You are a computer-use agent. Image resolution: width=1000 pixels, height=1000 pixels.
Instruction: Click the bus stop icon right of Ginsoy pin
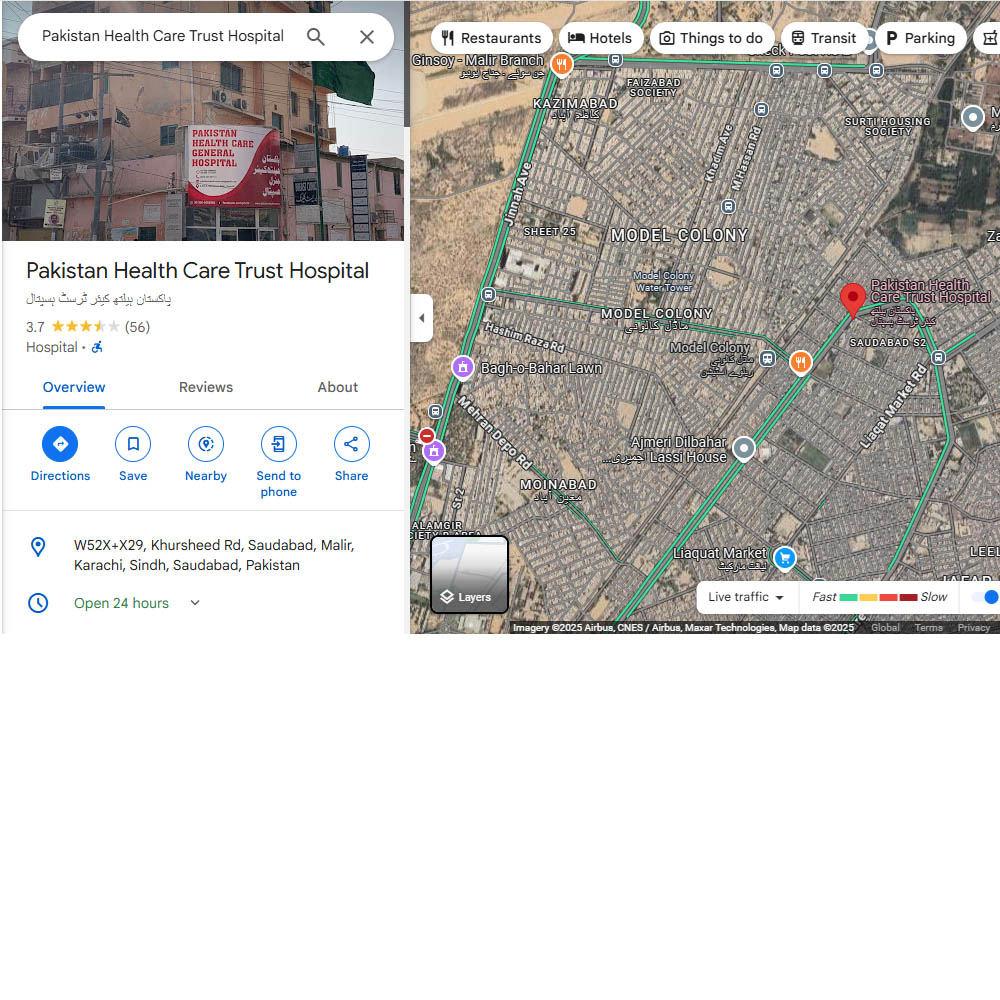coord(615,60)
